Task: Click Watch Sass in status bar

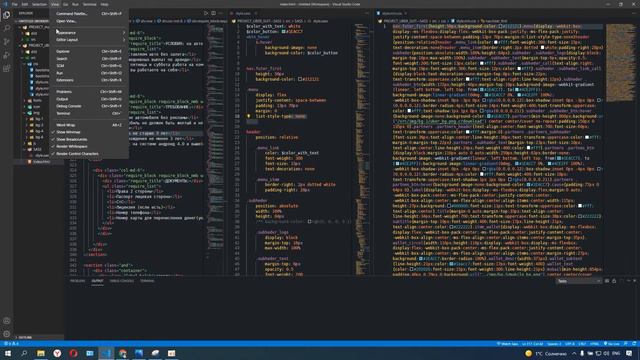Action: click(x=508, y=344)
